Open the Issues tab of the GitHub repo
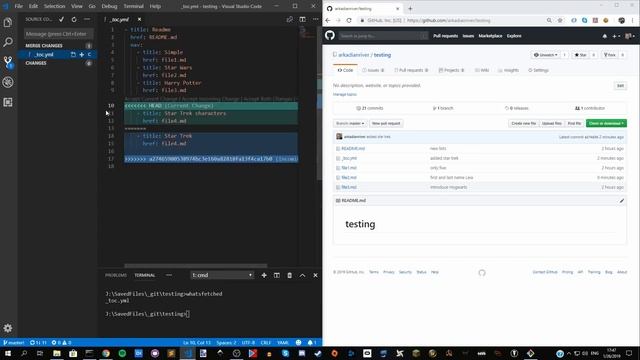The image size is (640, 360). click(373, 70)
